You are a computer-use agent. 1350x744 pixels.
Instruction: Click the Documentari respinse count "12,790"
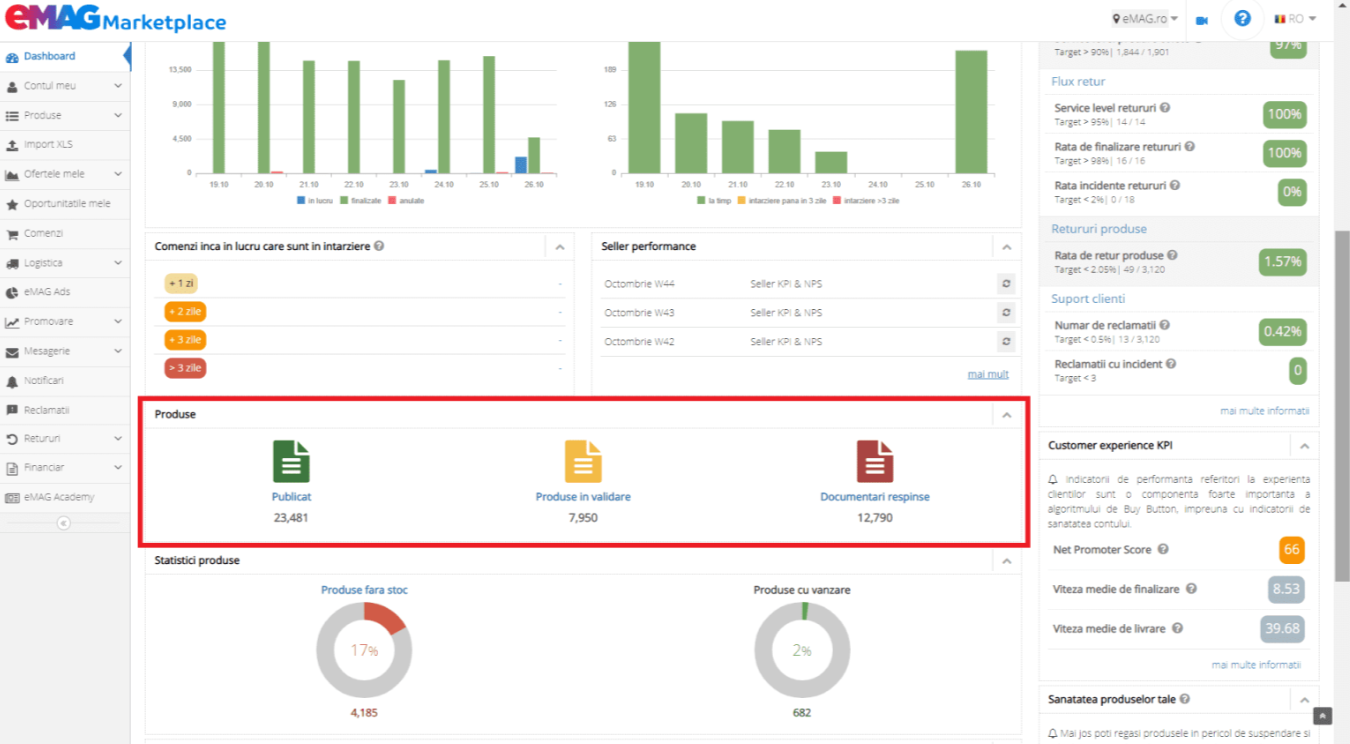[x=875, y=518]
